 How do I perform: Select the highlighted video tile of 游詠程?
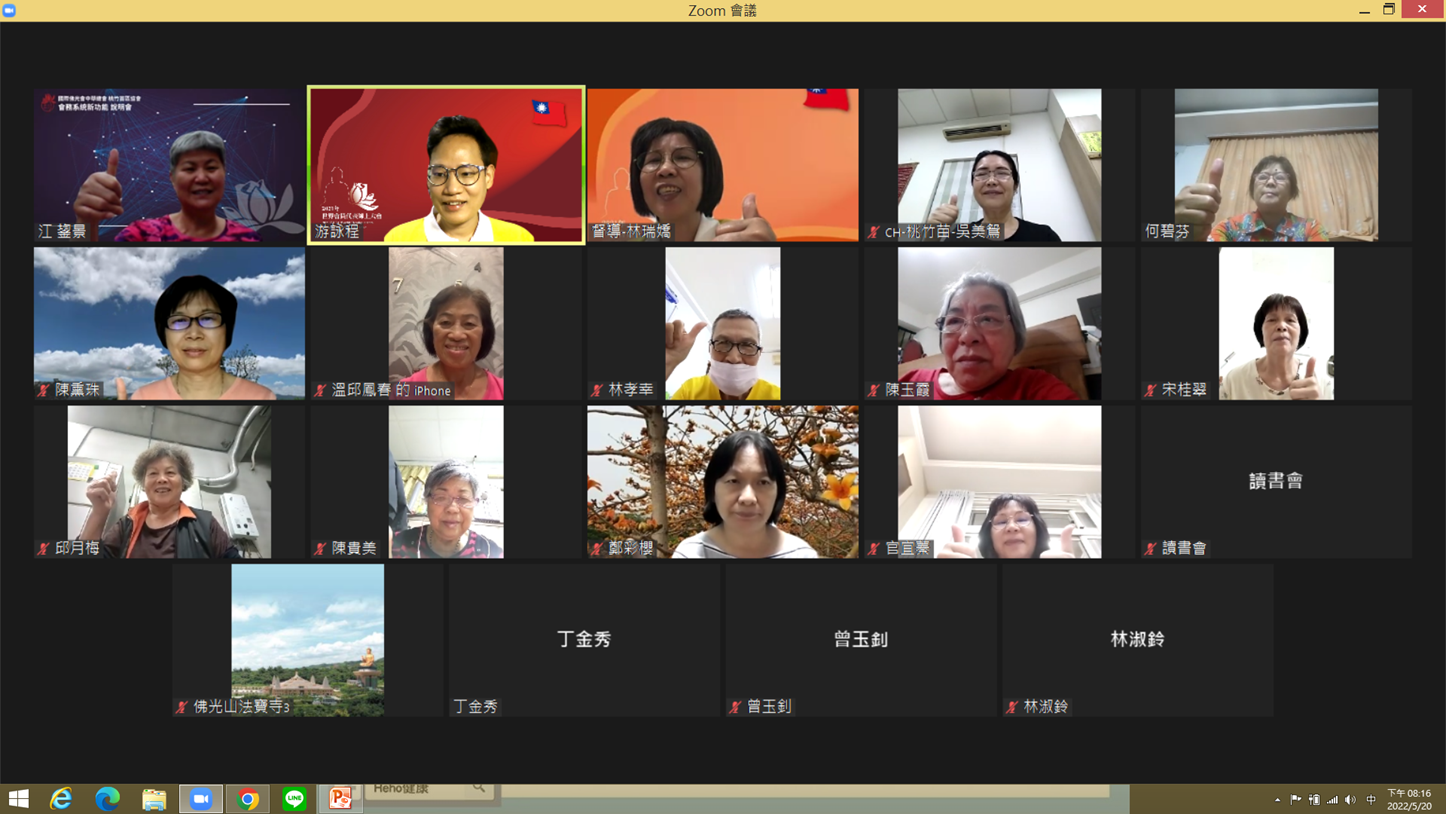[446, 164]
